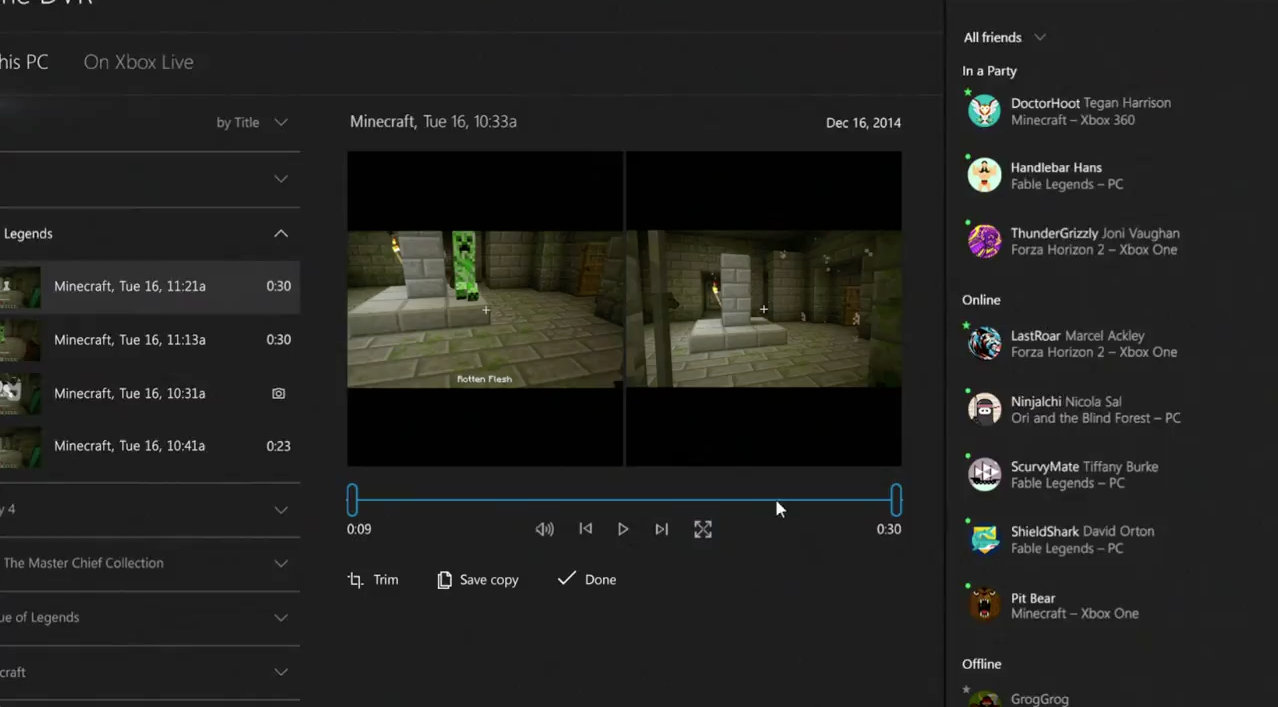Click thumbnail of the 11:13a Minecraft clip
The width and height of the screenshot is (1278, 707).
[x=20, y=340]
